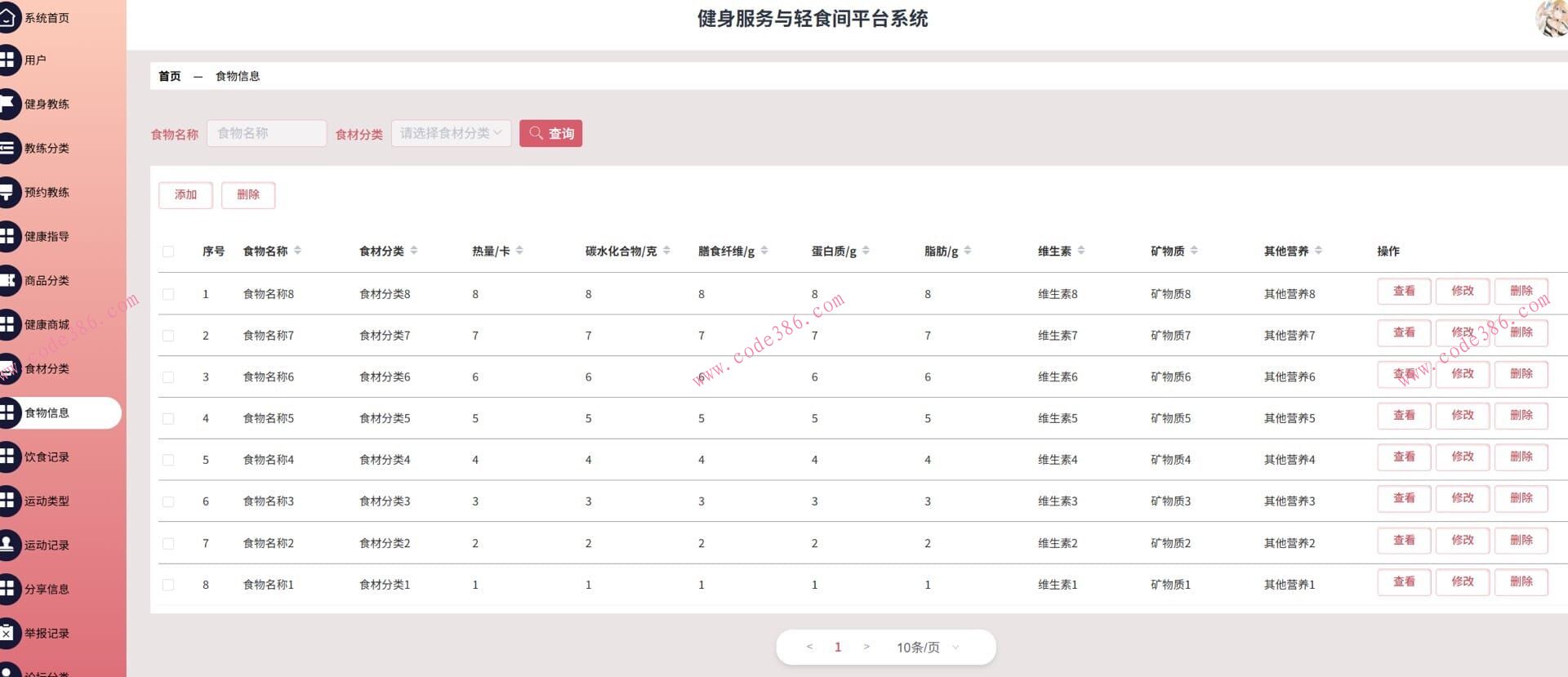
Task: Click 修改 for 食物名称5 row
Action: [1463, 415]
